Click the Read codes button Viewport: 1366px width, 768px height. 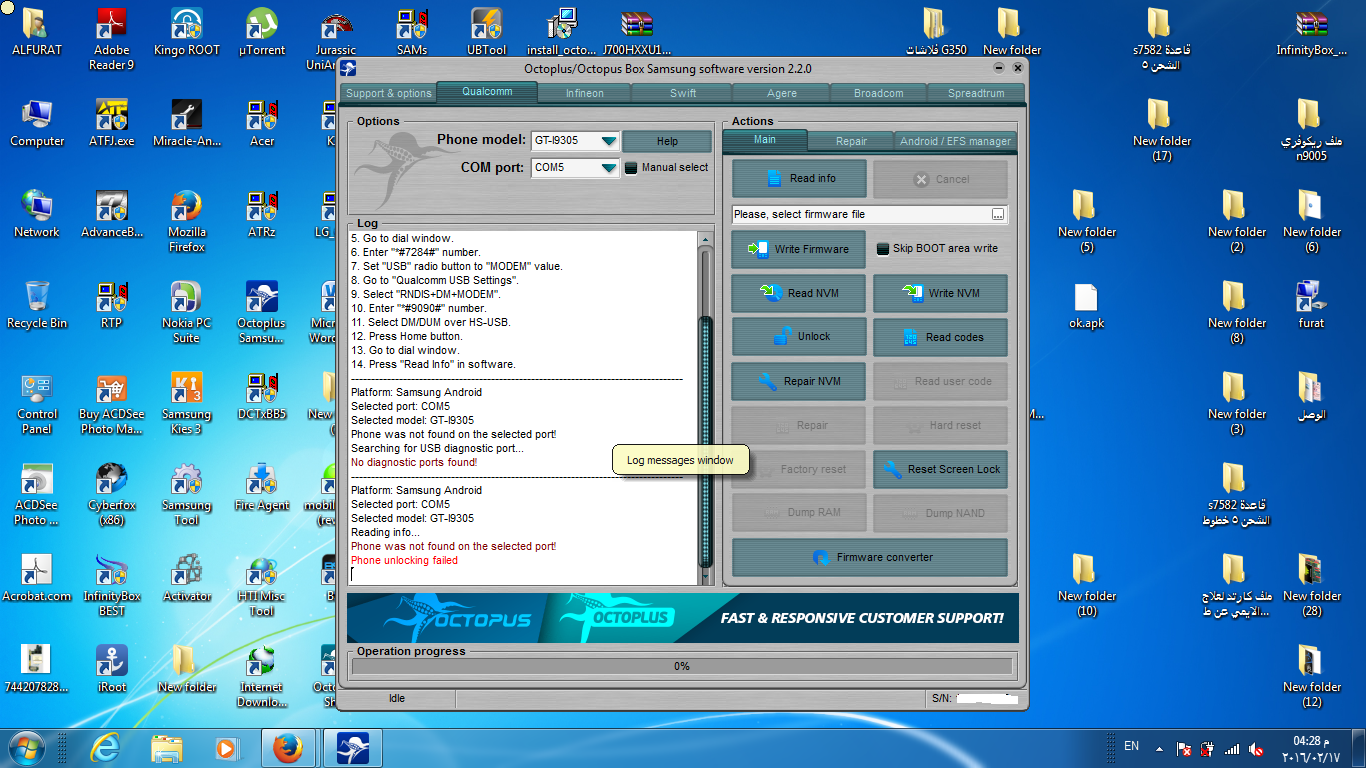pos(940,337)
